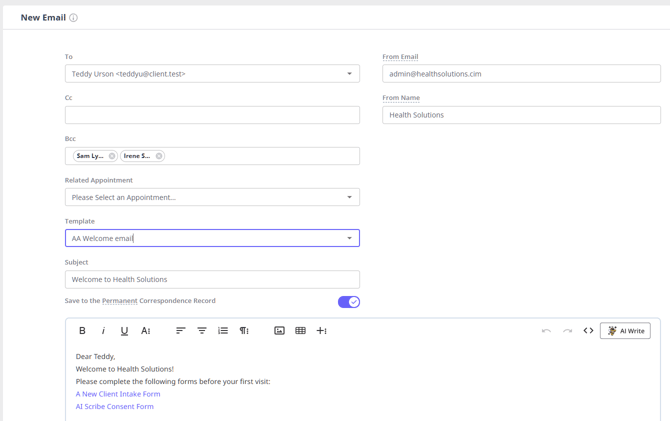Open the AI Scribe Consent Form link

115,407
